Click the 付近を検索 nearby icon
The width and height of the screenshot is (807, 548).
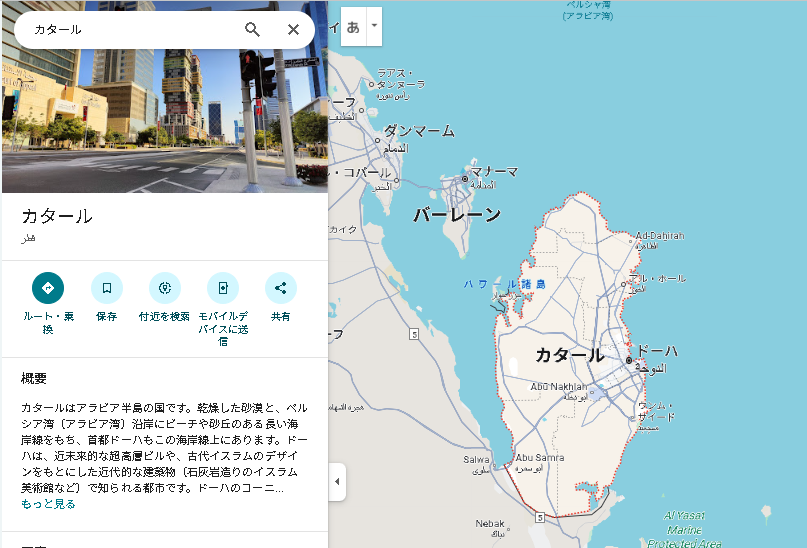[x=164, y=288]
